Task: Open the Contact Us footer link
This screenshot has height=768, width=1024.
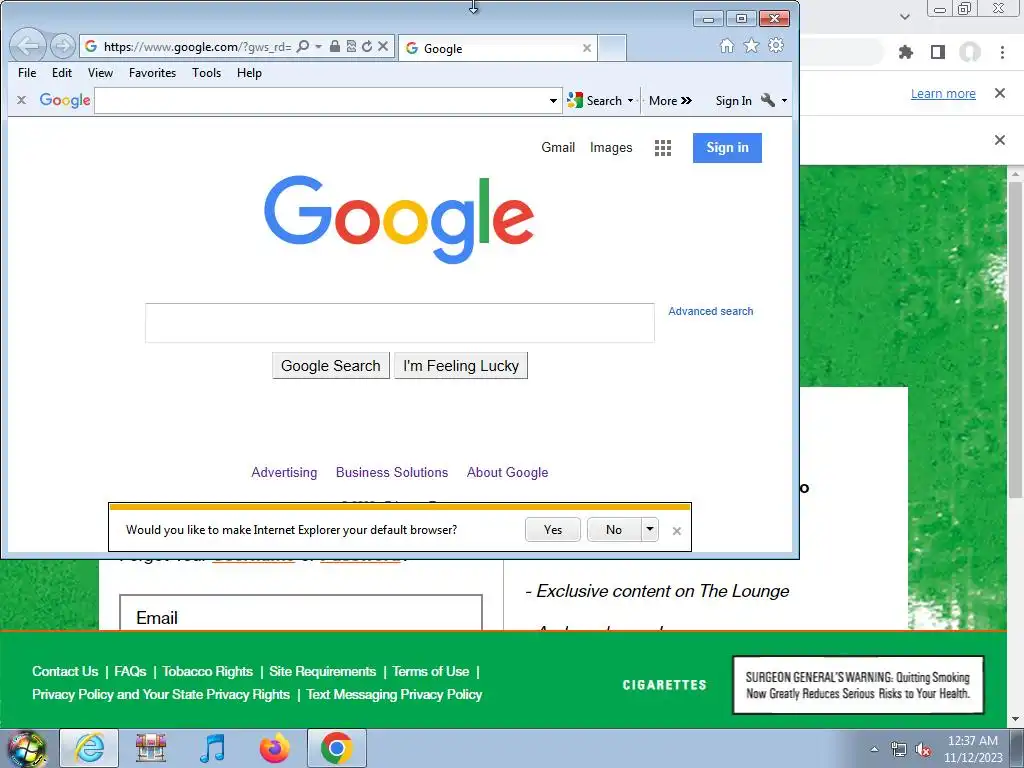Action: point(65,671)
